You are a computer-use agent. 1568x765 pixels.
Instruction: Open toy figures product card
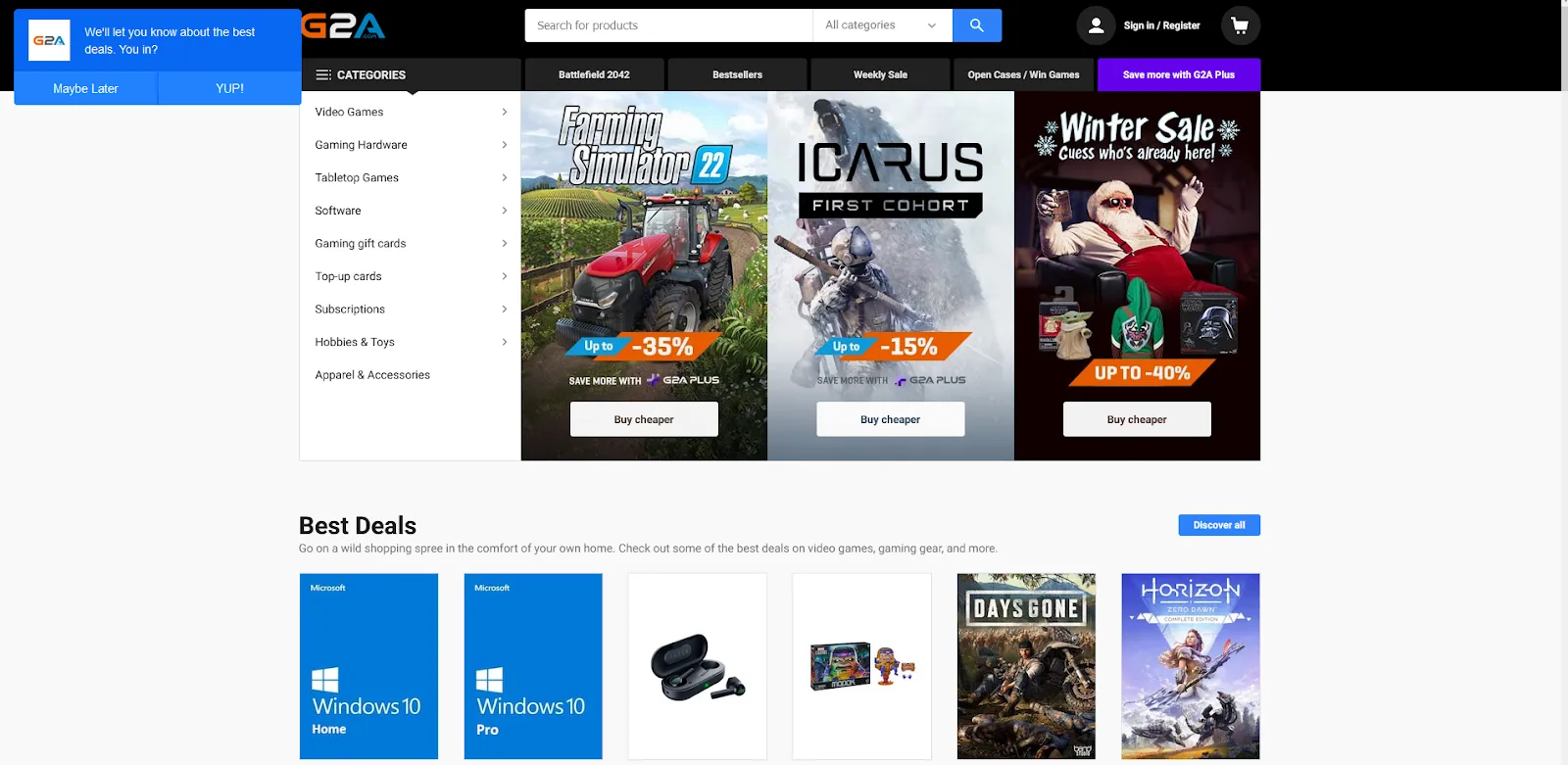pos(862,666)
